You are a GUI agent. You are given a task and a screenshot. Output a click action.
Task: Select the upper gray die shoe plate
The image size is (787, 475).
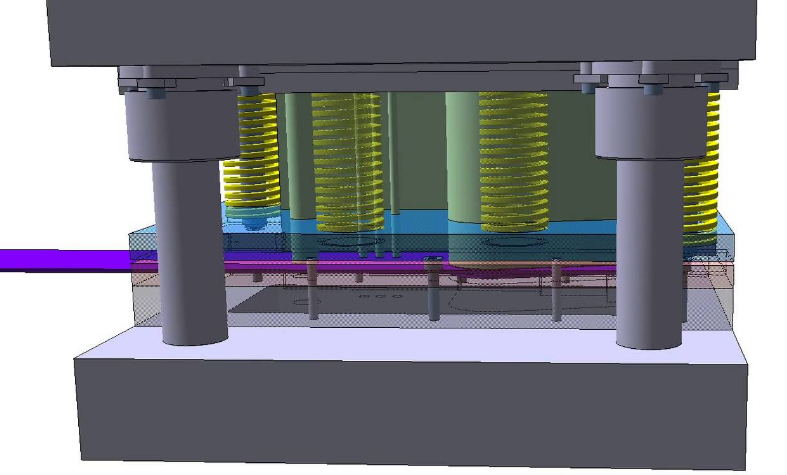click(x=400, y=30)
